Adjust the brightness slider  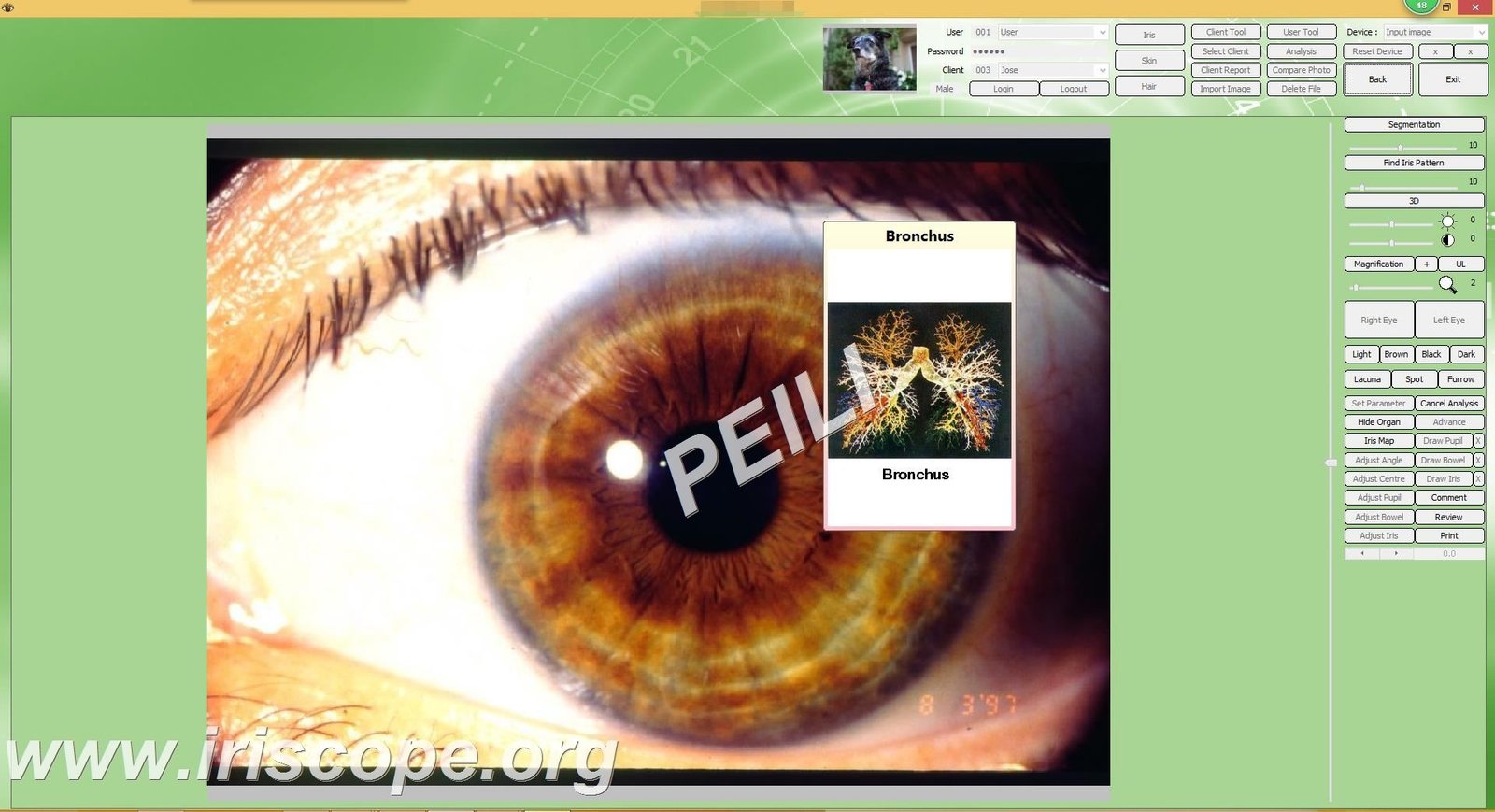[1391, 224]
